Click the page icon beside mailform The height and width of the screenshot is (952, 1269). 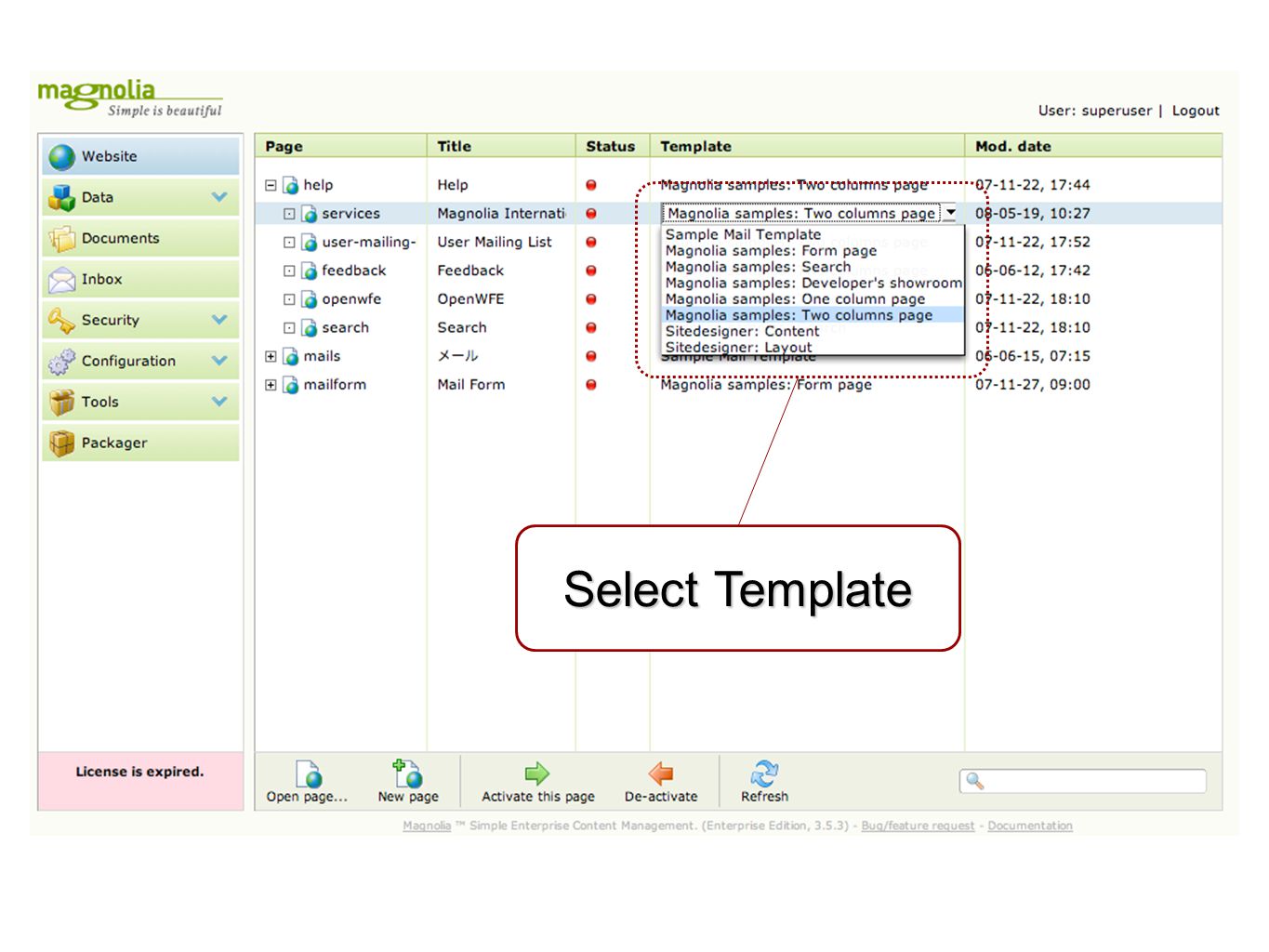[291, 385]
